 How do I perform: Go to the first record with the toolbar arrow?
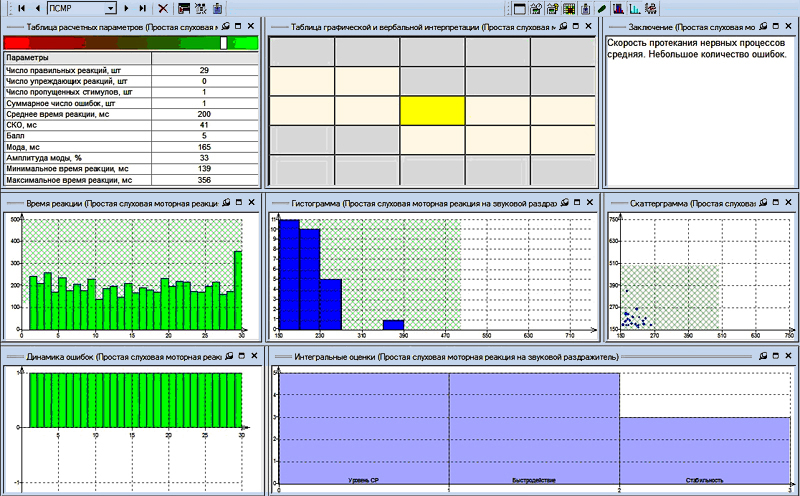tap(21, 8)
